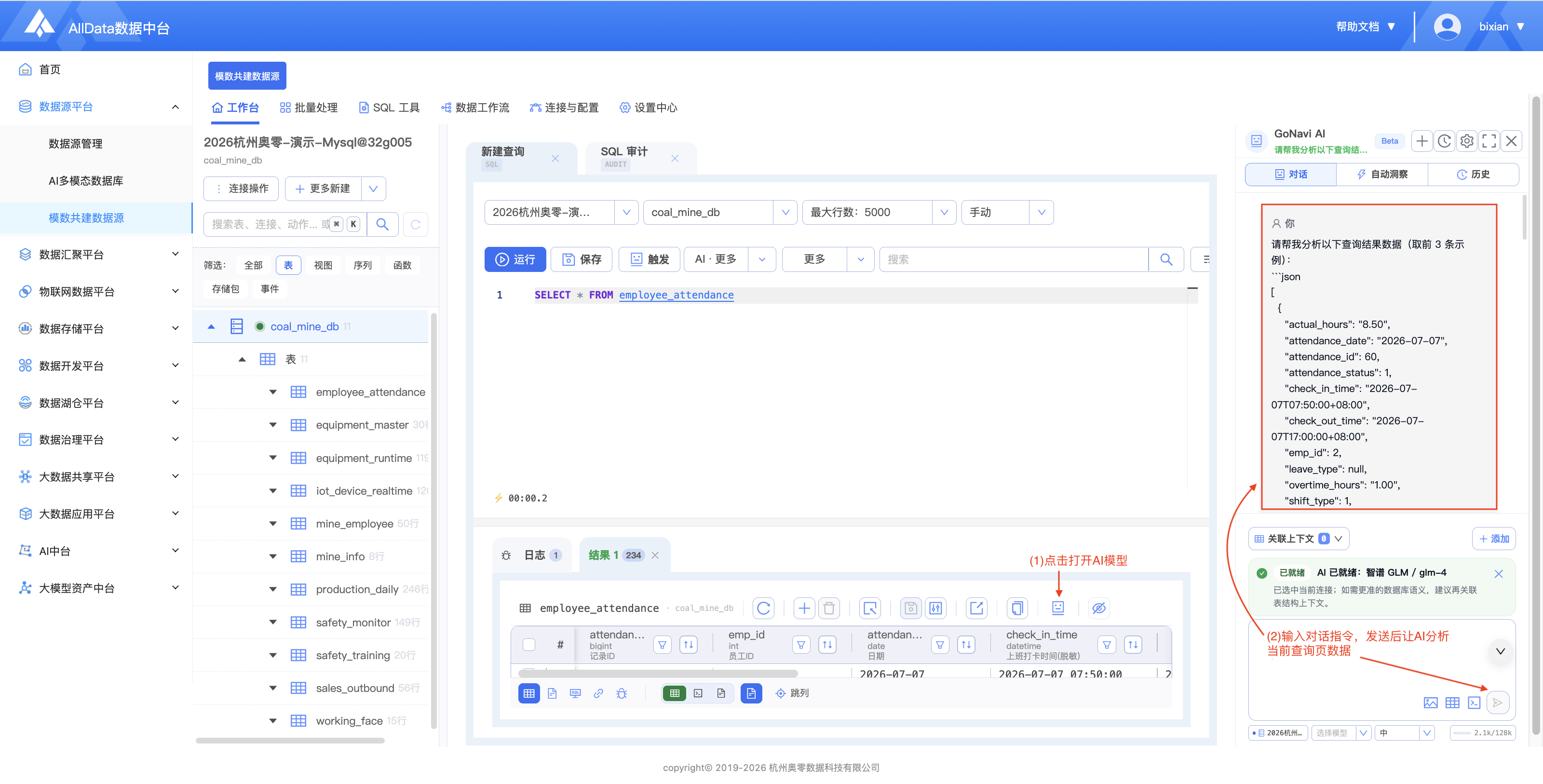Run the SQL query with '运行'
Screen dimensions: 1543x784
point(515,259)
